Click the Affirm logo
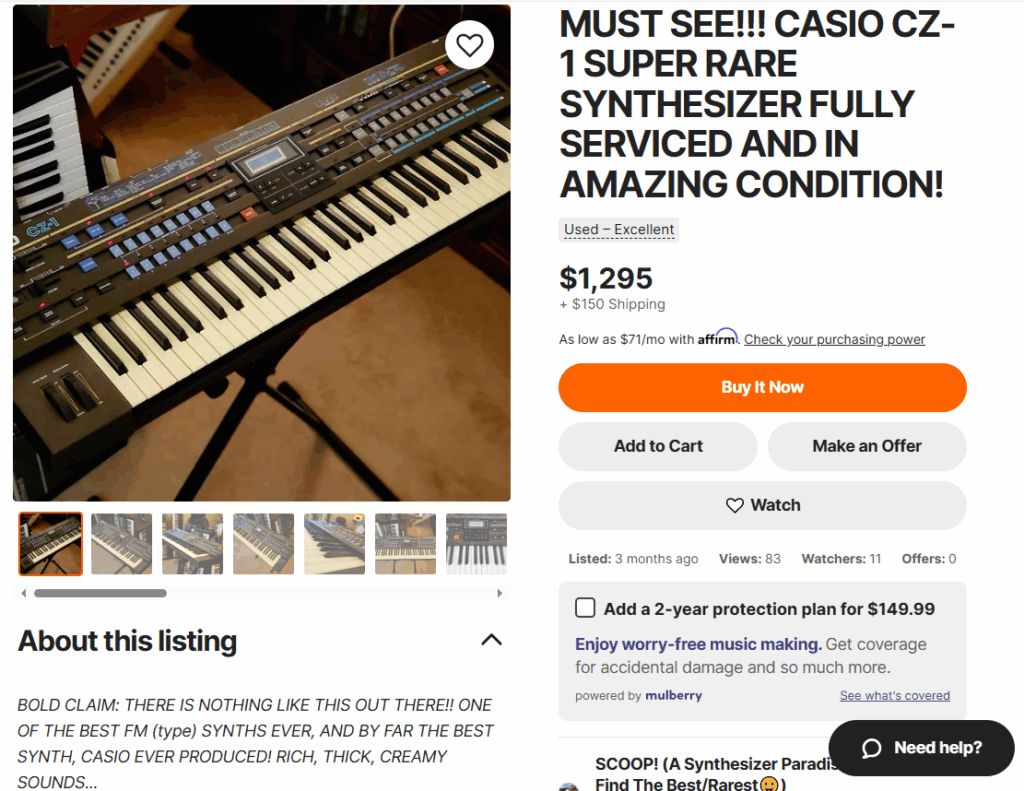Image resolution: width=1024 pixels, height=791 pixels. coord(718,338)
